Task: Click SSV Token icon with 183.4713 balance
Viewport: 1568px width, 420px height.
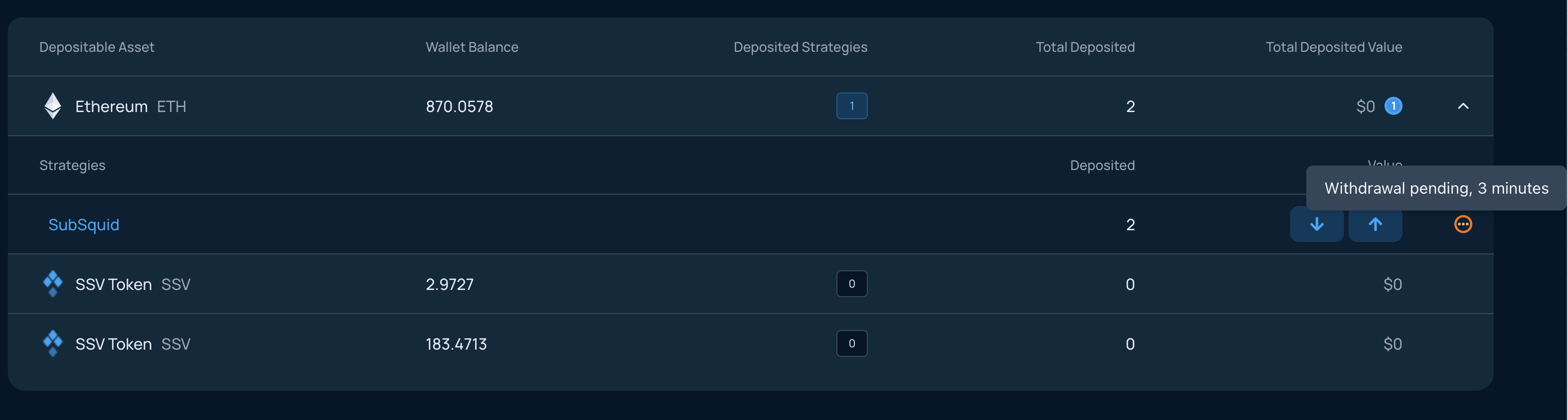Action: click(x=53, y=343)
